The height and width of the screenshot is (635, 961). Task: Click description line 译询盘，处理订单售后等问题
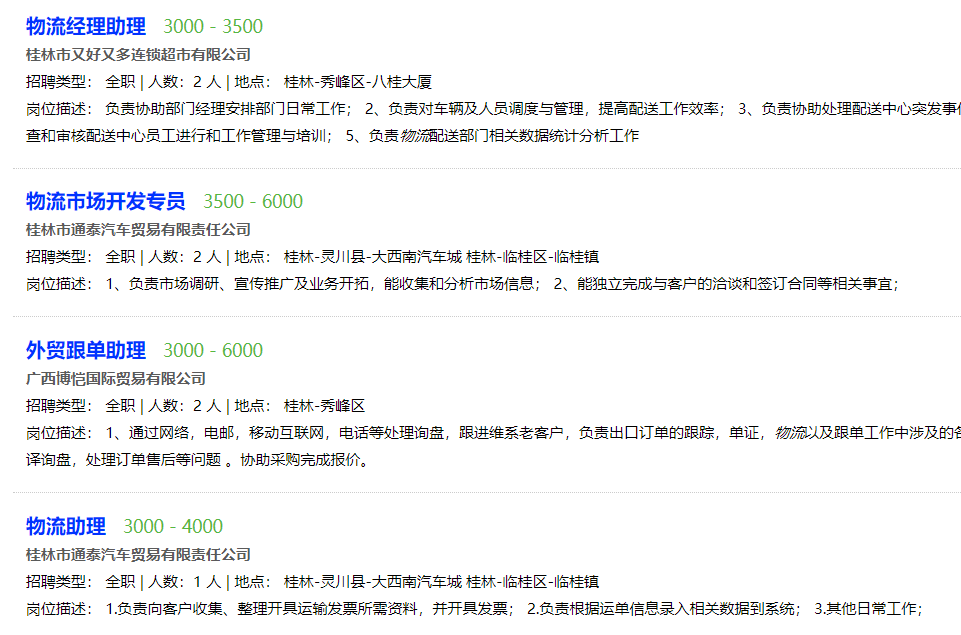(x=199, y=460)
